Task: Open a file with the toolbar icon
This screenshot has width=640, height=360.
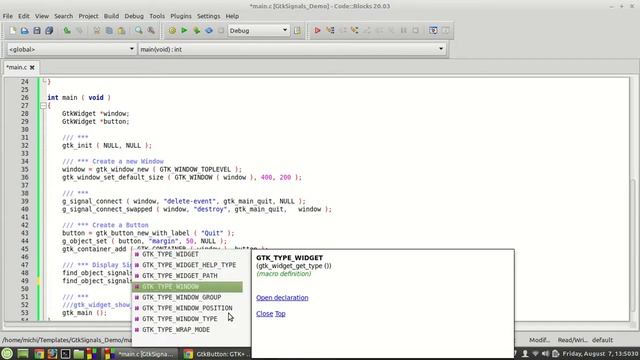Action: pos(24,31)
